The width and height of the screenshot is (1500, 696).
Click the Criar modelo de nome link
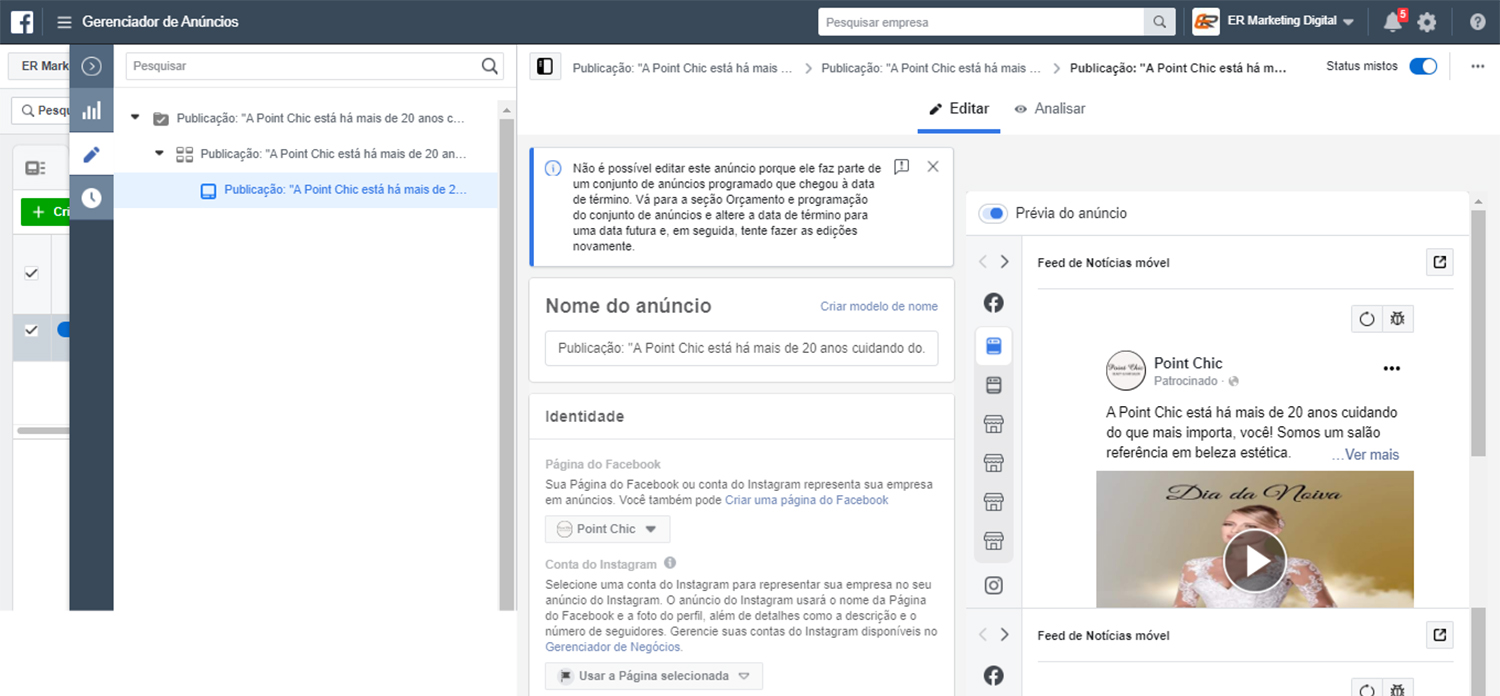[878, 306]
